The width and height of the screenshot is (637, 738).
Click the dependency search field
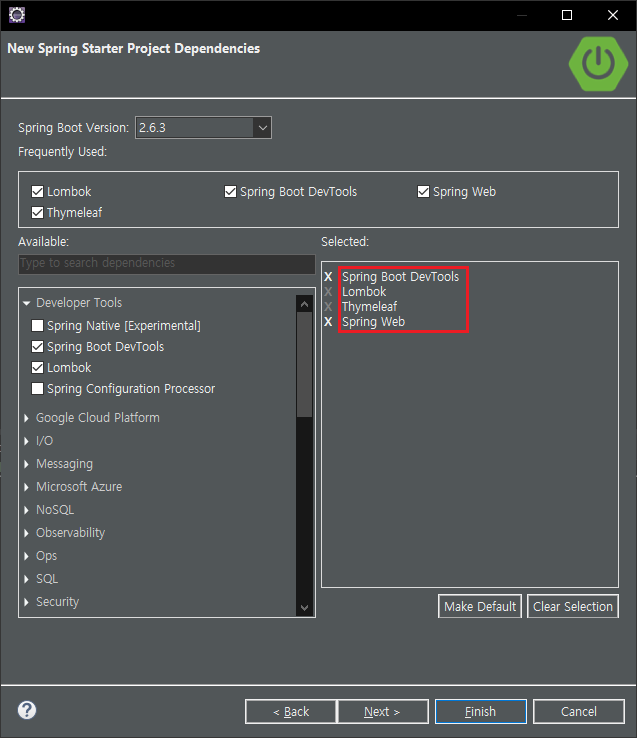(167, 264)
